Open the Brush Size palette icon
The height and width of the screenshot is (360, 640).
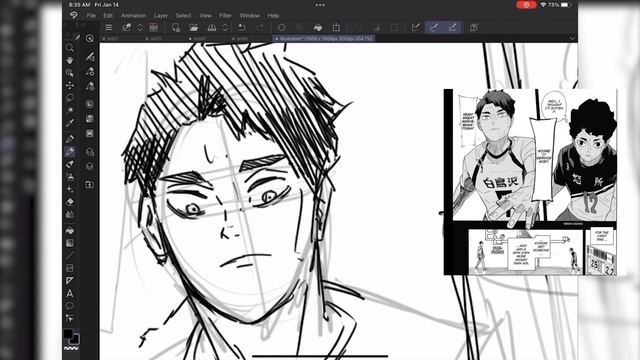[x=90, y=87]
